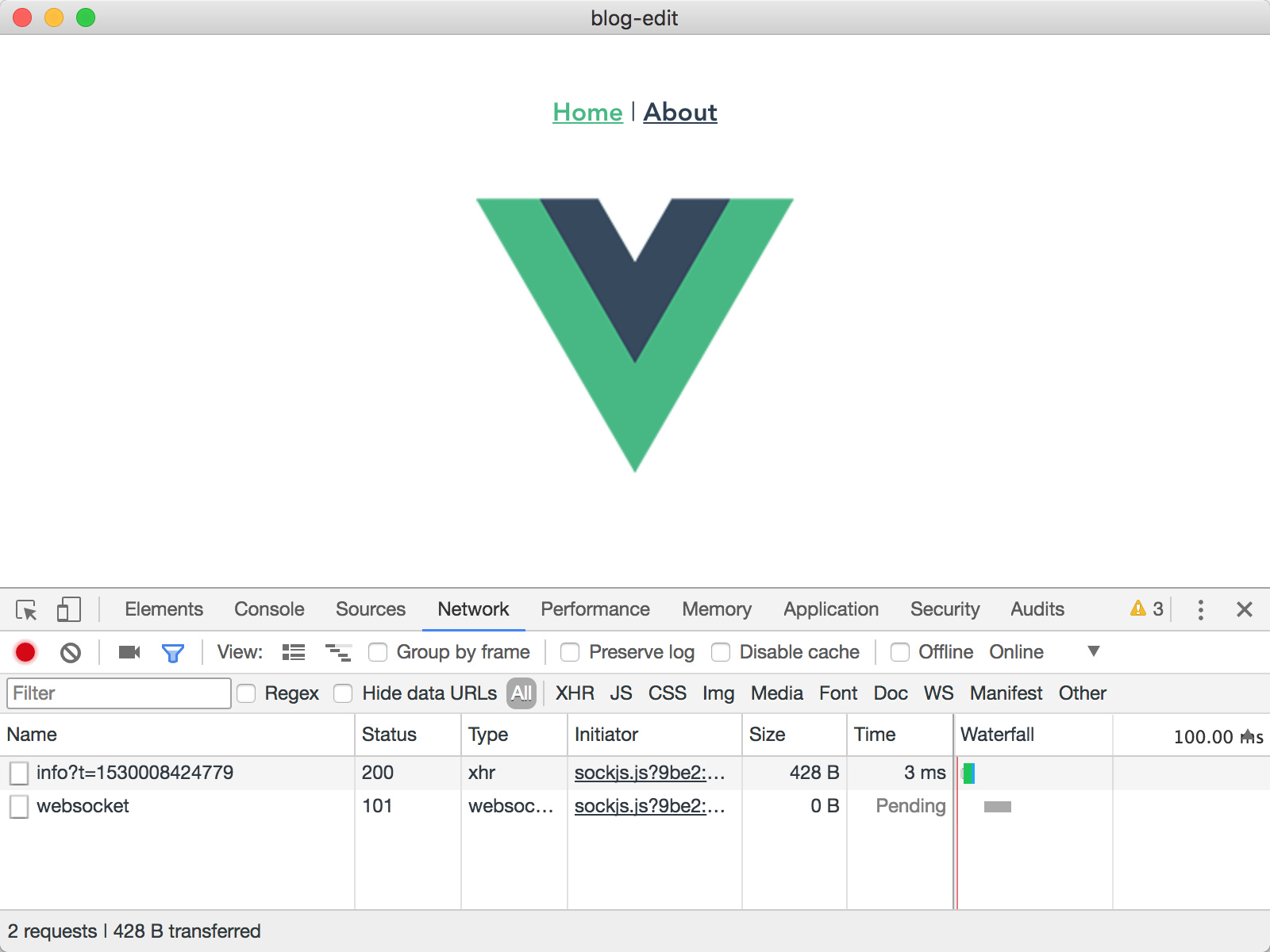1270x952 pixels.
Task: Select the websocket request name
Action: tap(83, 806)
